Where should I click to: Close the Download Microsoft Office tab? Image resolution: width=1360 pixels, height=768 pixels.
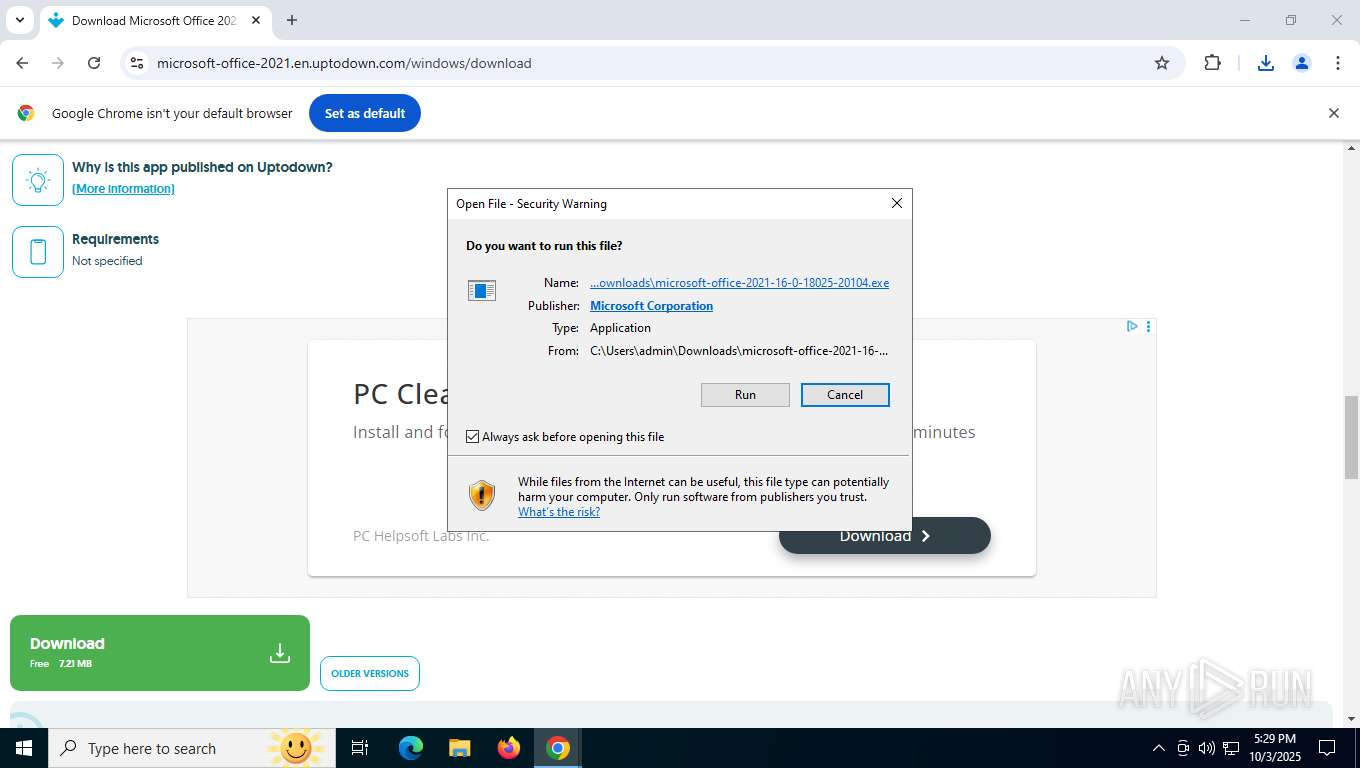coord(256,20)
